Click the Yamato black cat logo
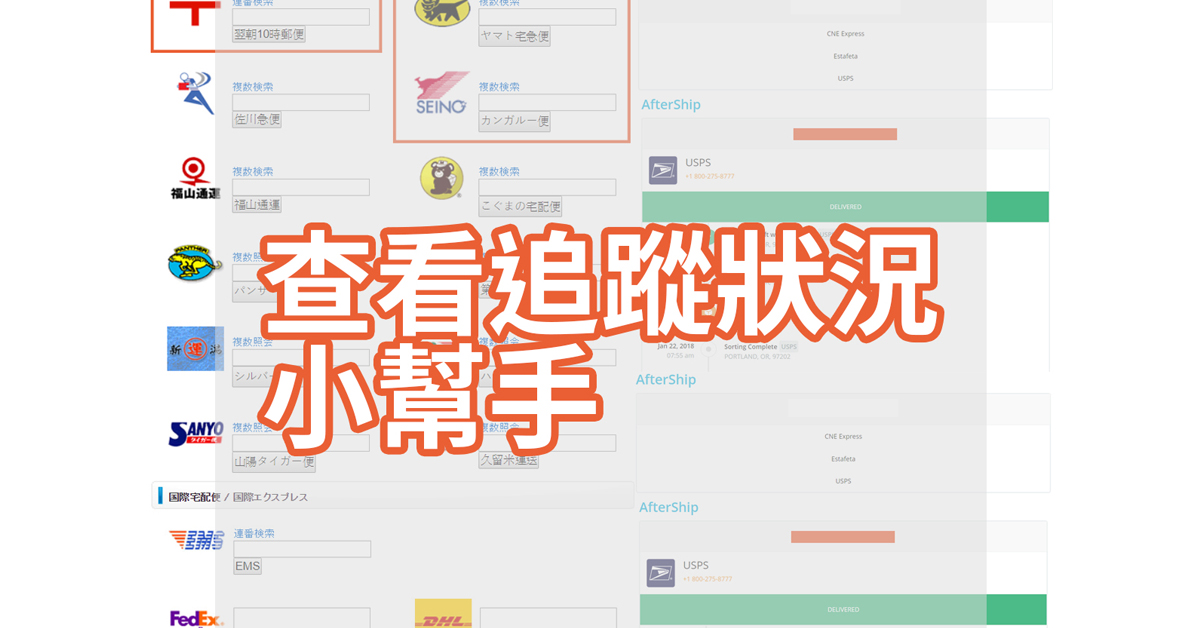The height and width of the screenshot is (628, 1200). point(442,12)
